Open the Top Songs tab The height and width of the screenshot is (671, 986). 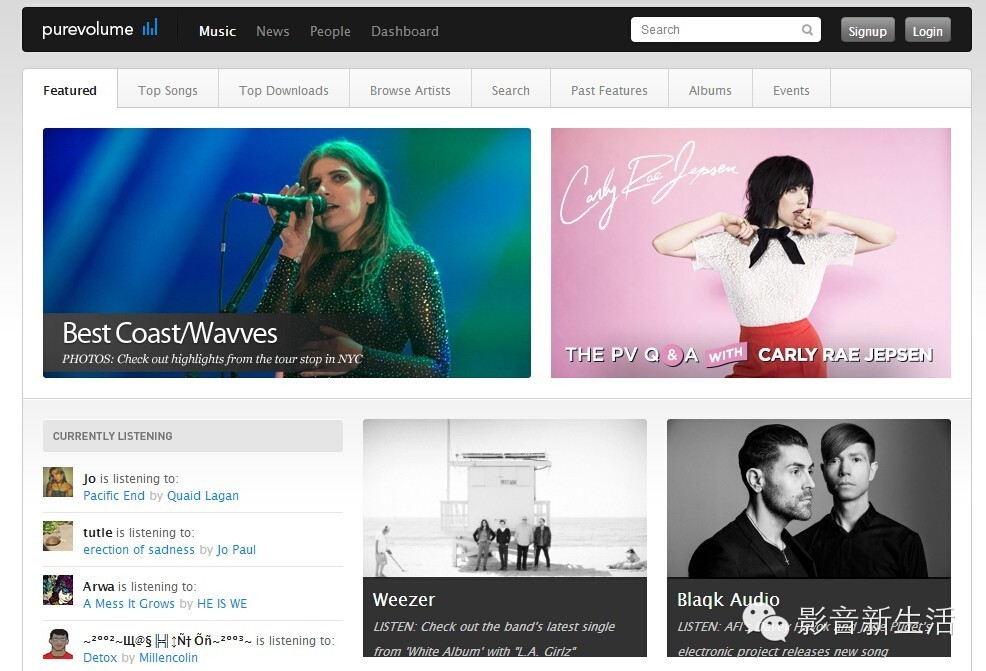(168, 91)
